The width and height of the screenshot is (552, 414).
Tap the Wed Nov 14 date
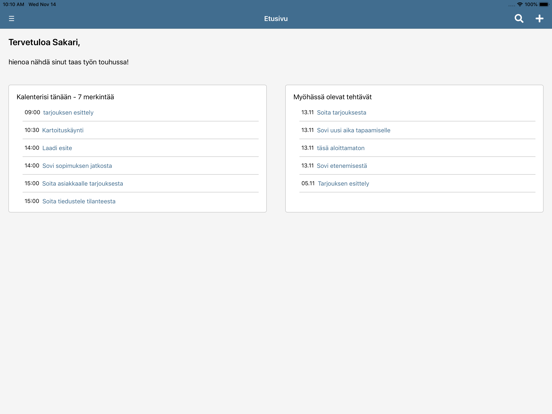click(x=42, y=4)
